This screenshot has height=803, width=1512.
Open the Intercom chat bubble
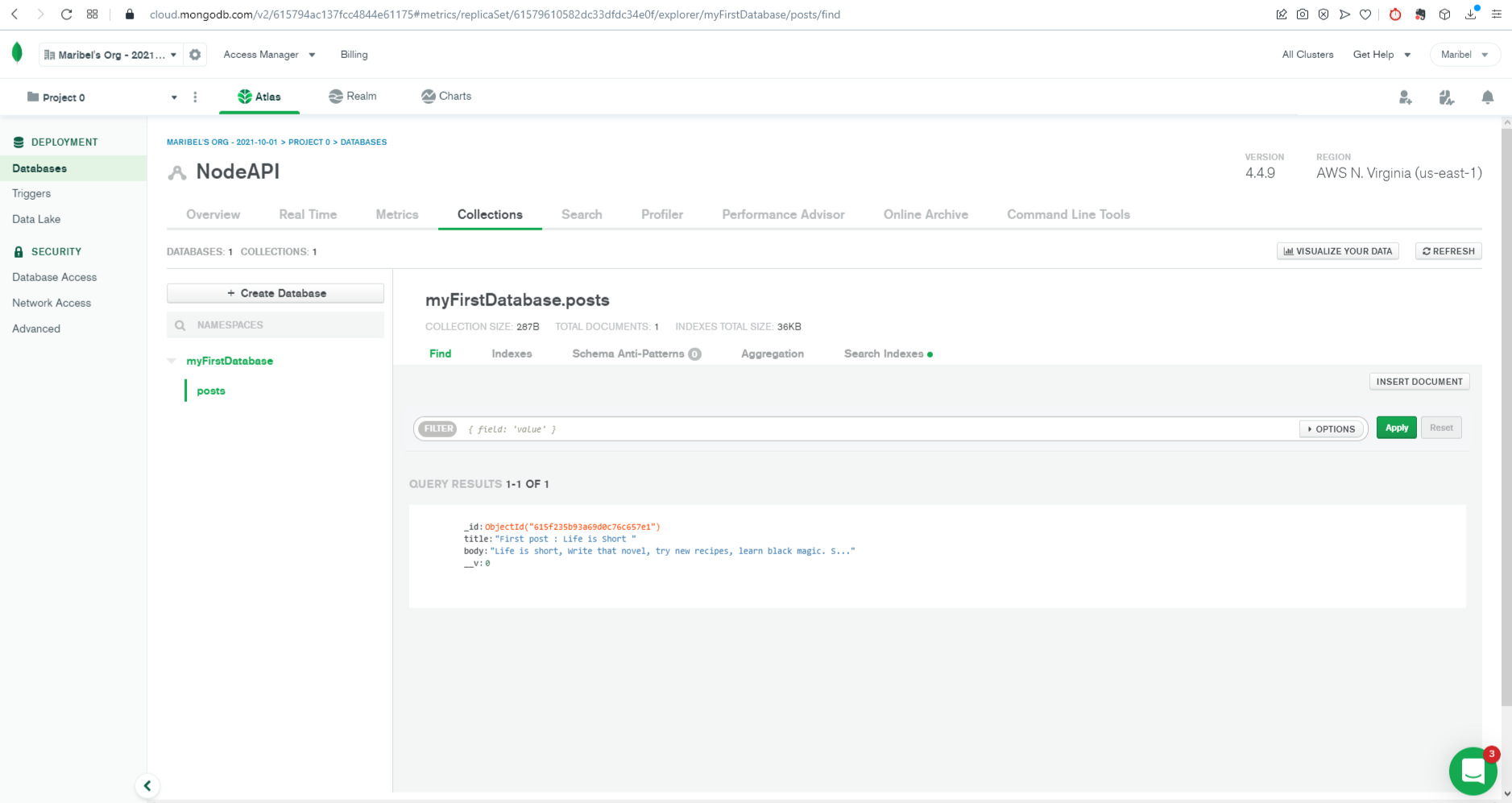tap(1473, 772)
